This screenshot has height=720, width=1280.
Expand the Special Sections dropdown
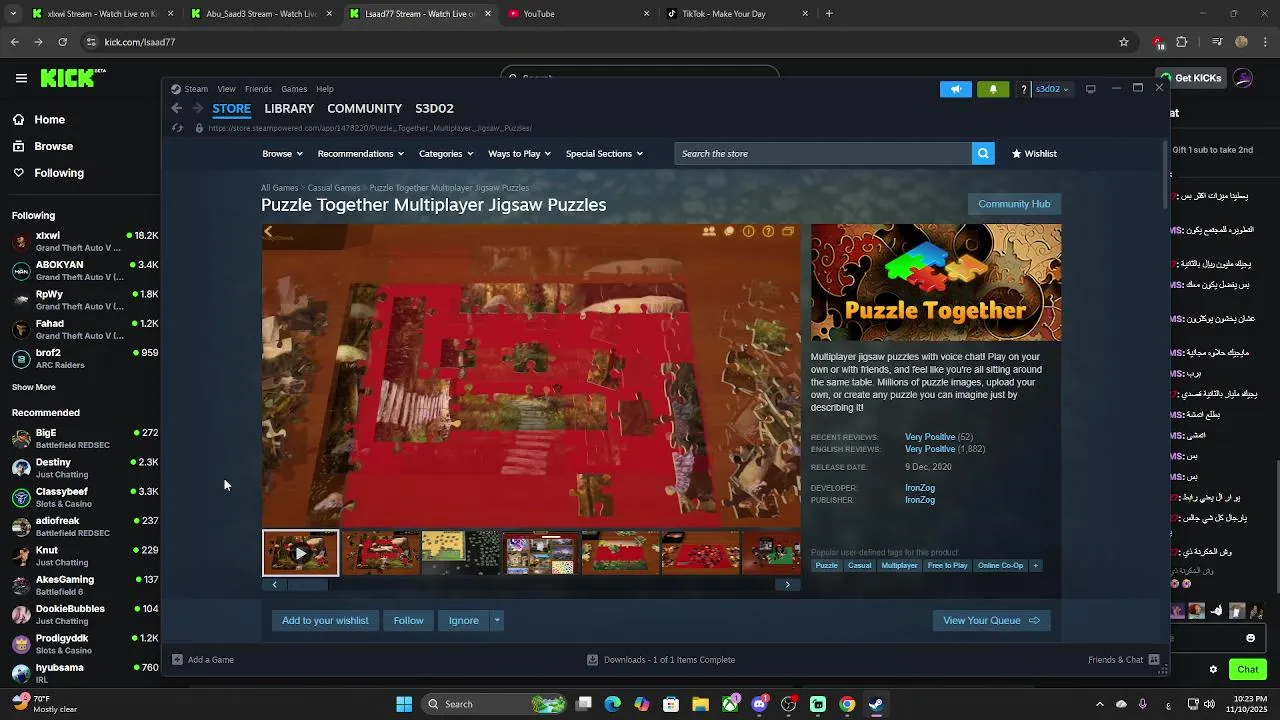[x=604, y=153]
